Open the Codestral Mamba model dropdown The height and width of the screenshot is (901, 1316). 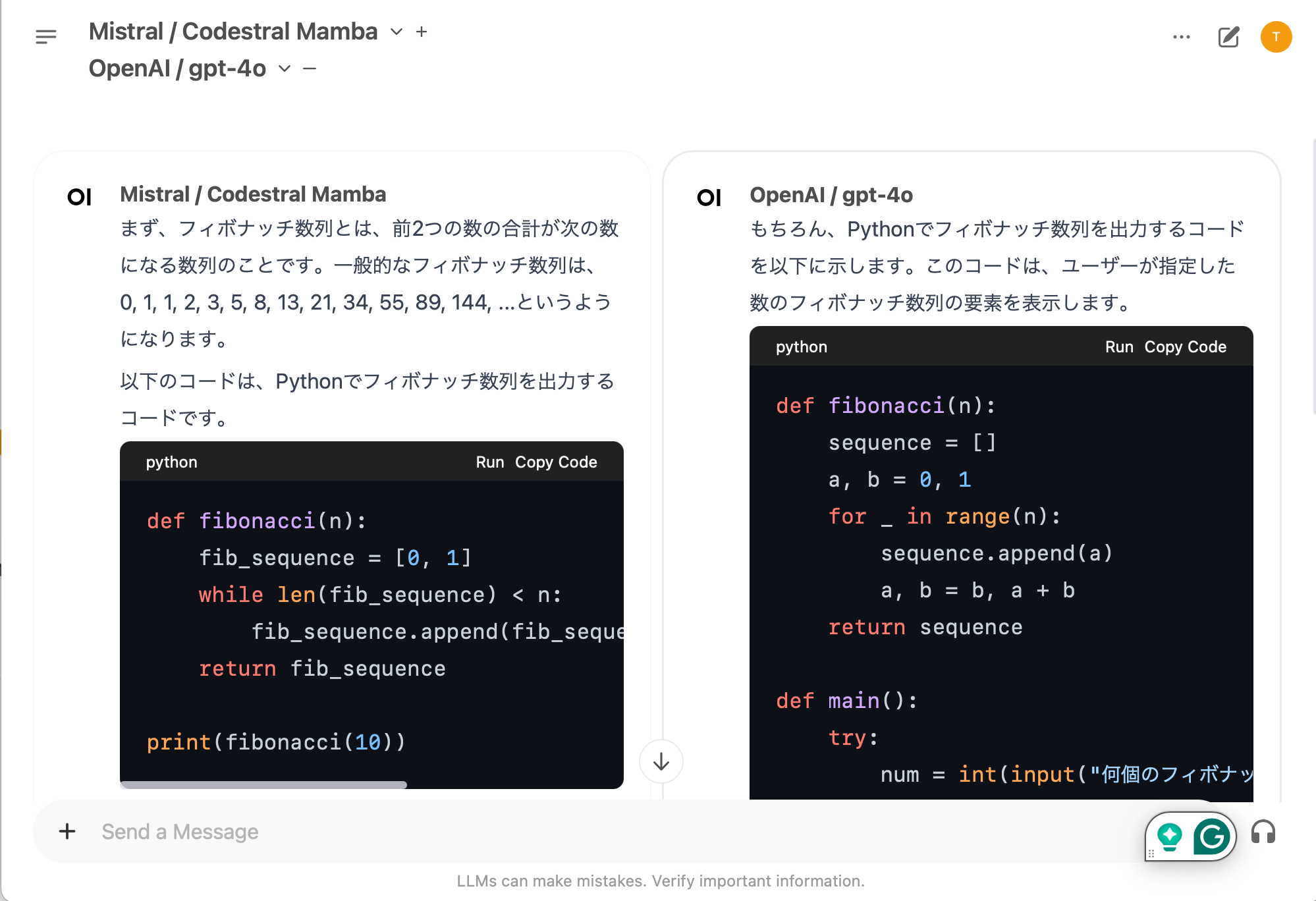click(395, 31)
